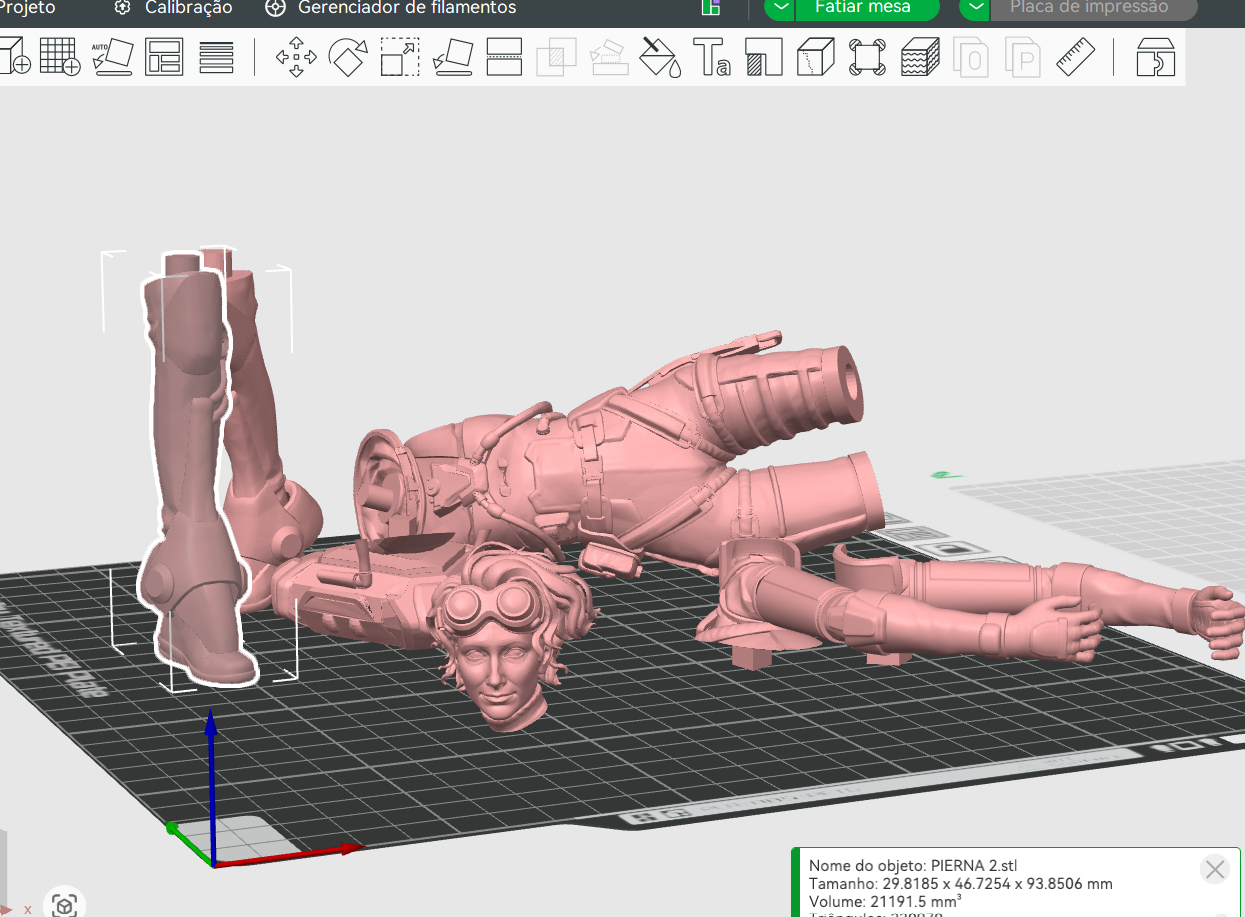Select the Lay on face tool

coord(452,57)
